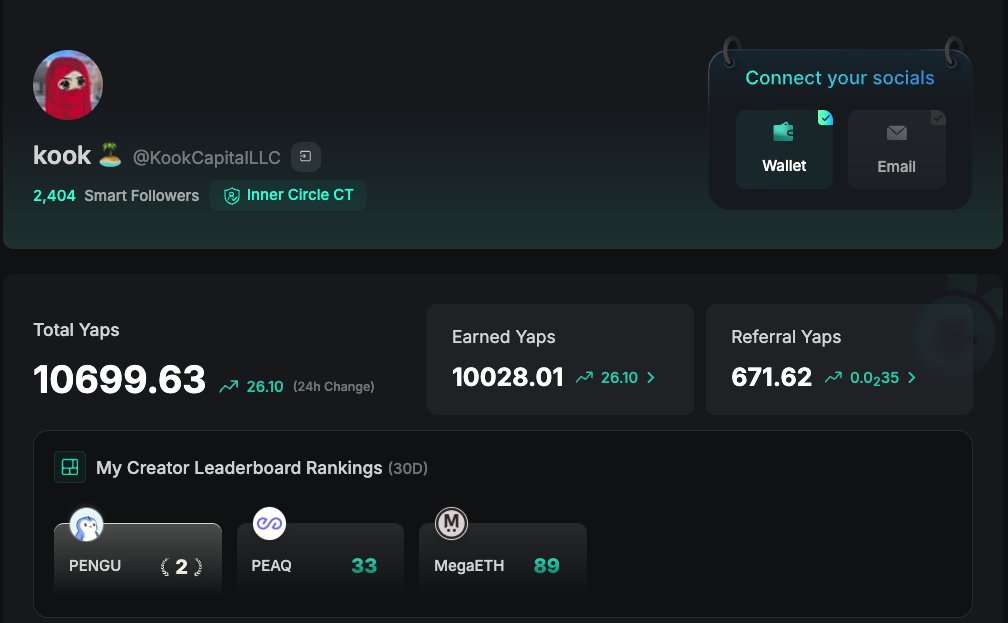
Task: Click the Total Yaps heading label
Action: (x=76, y=330)
